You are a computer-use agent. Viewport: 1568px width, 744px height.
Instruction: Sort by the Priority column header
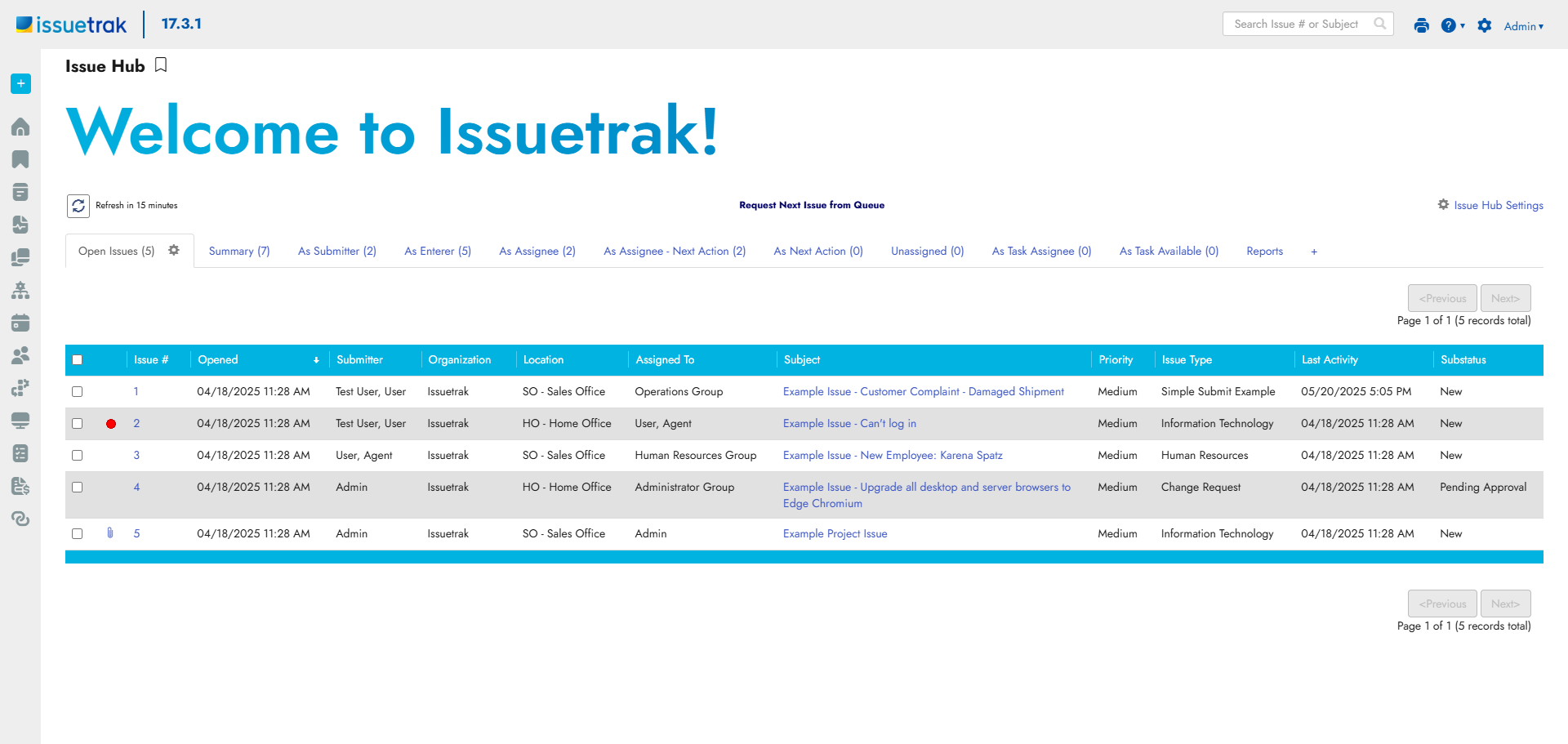pos(1116,360)
